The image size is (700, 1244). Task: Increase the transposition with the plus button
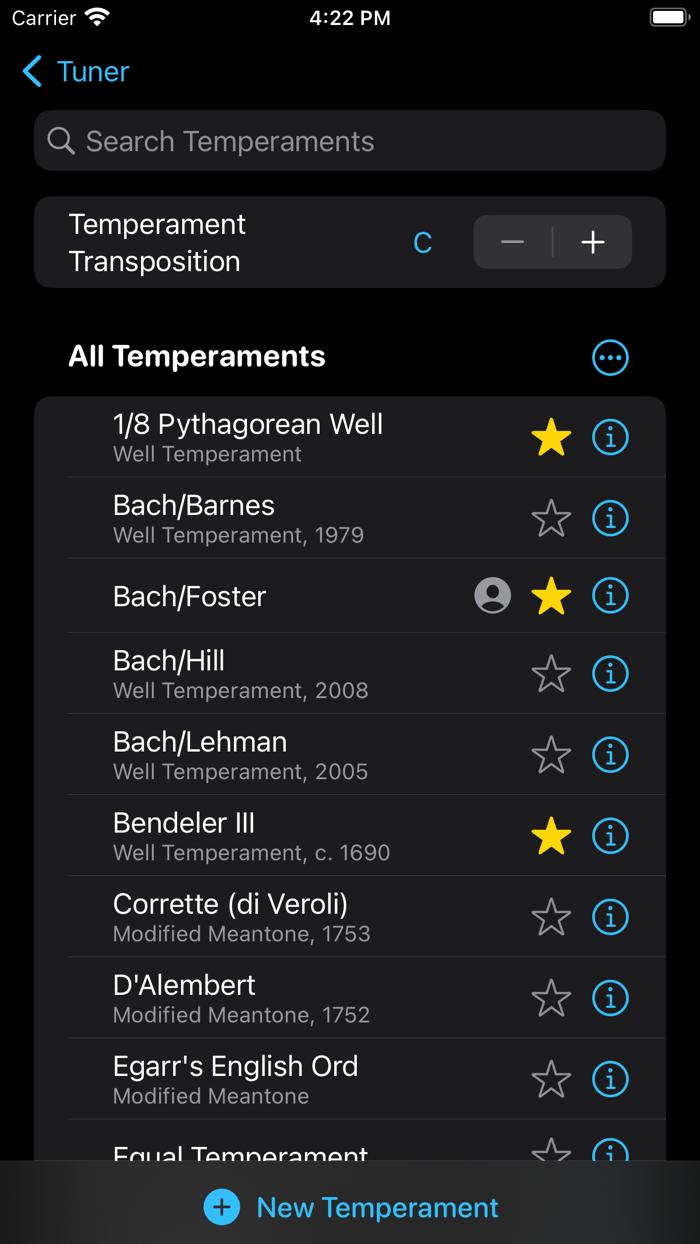(592, 242)
